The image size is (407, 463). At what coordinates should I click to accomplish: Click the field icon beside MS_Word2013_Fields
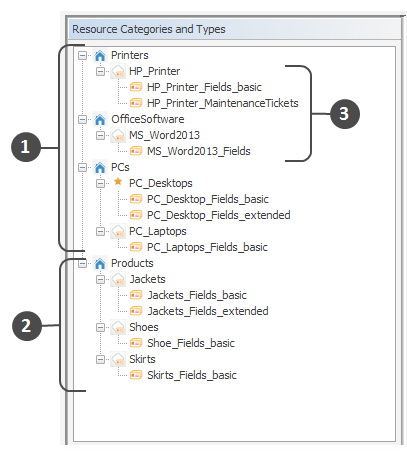pyautogui.click(x=136, y=151)
